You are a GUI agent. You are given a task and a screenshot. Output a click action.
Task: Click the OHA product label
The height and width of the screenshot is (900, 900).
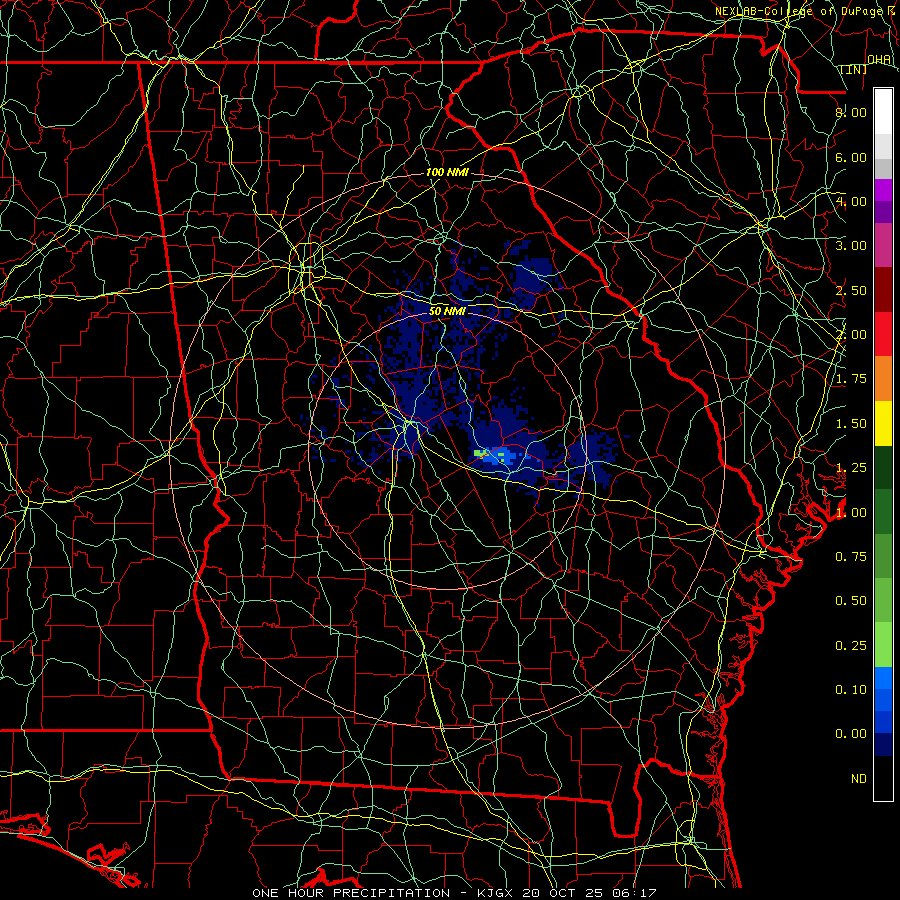pyautogui.click(x=879, y=59)
